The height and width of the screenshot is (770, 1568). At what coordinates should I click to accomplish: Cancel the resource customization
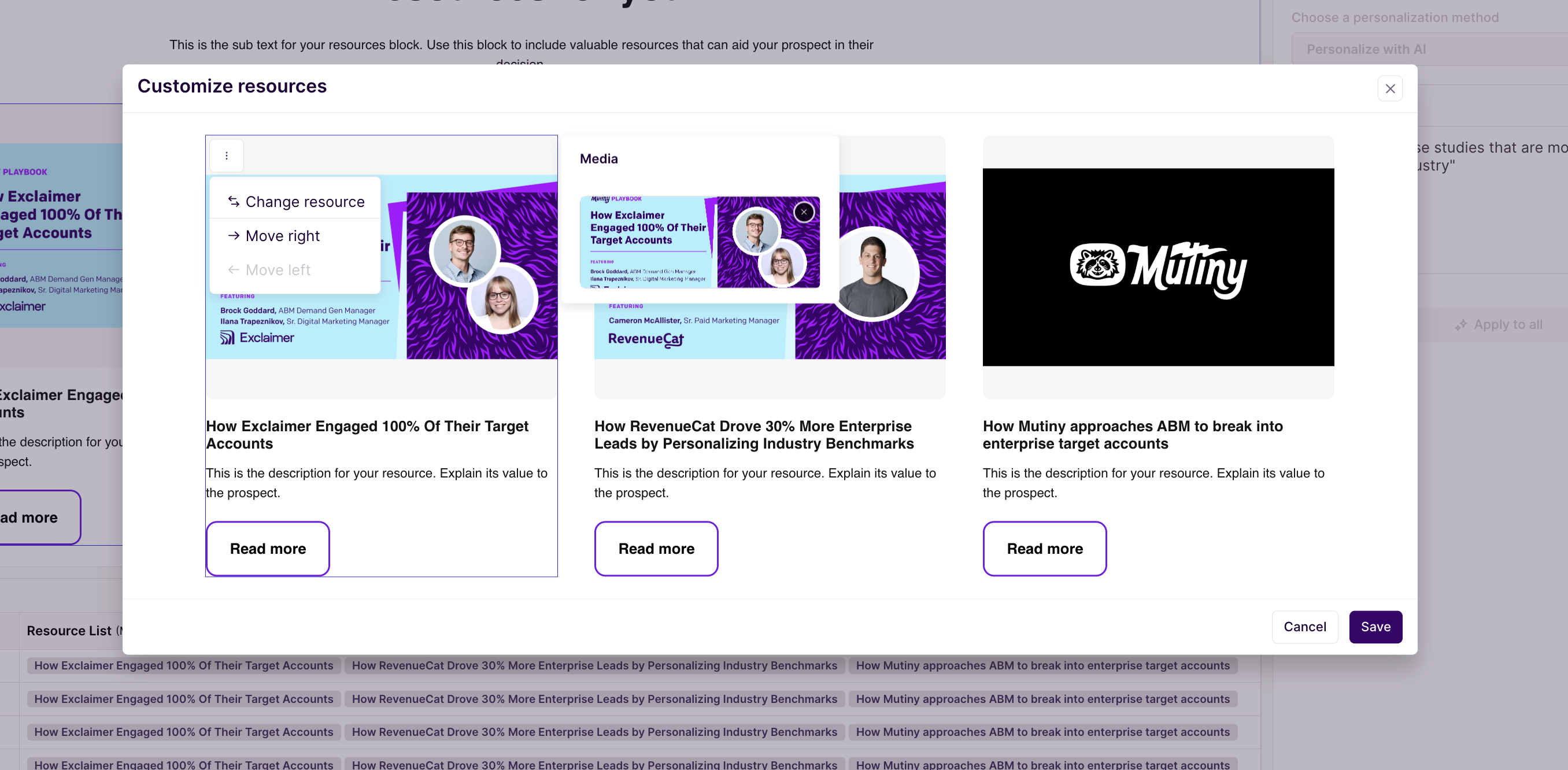1304,627
